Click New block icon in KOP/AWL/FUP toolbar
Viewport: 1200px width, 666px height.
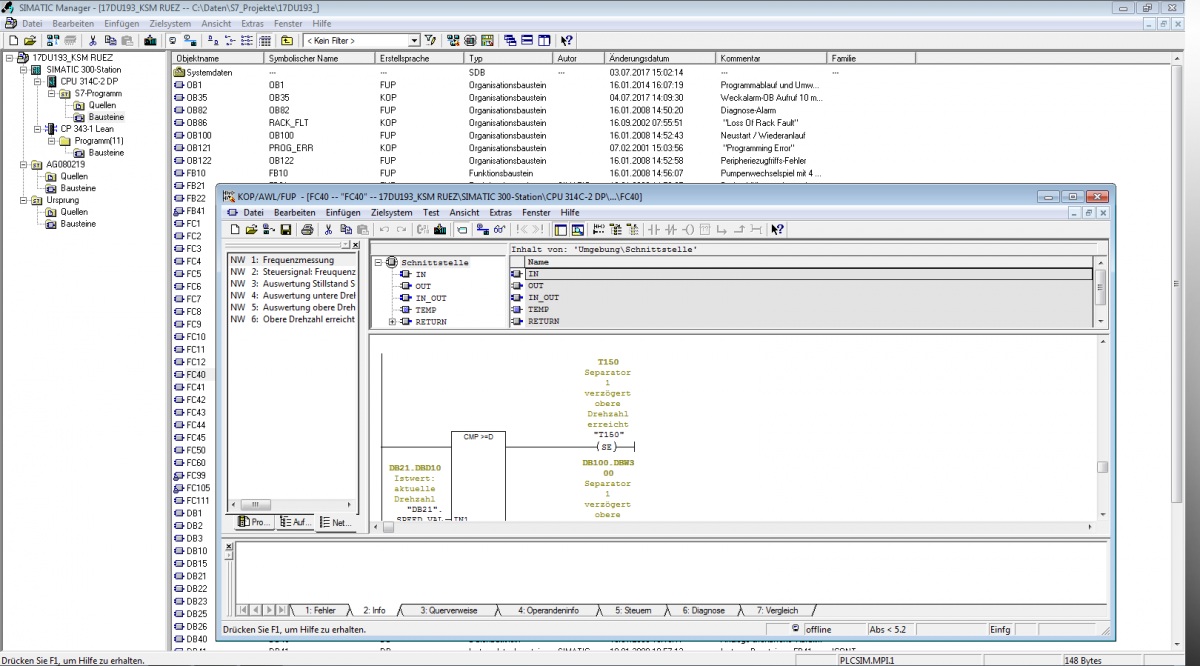236,230
